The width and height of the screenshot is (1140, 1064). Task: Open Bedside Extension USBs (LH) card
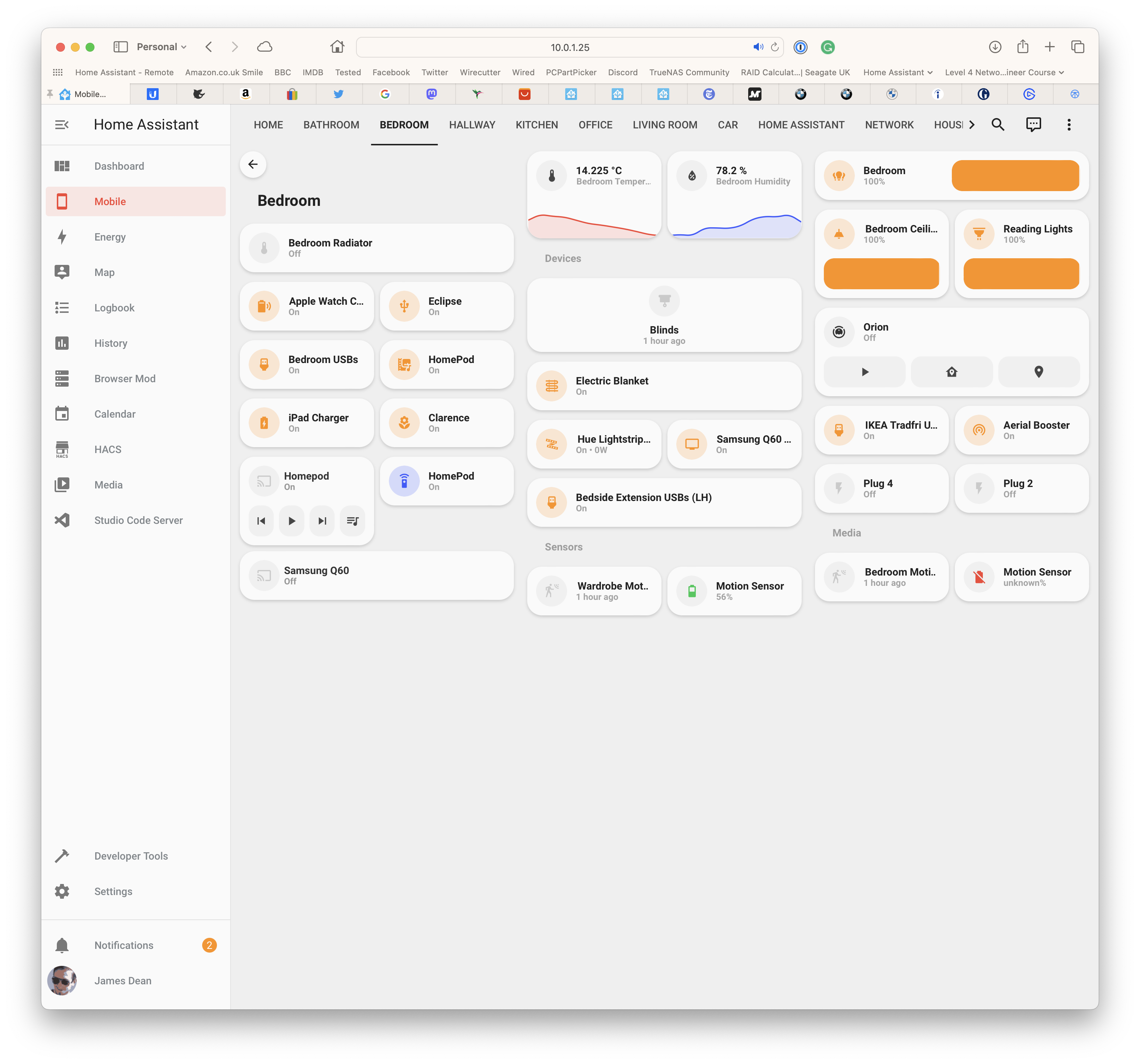pyautogui.click(x=664, y=502)
